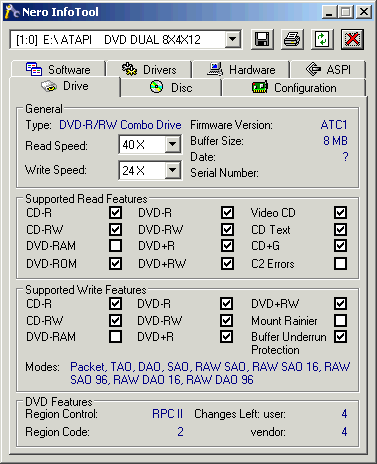
Task: Toggle the Video CD checkbox
Action: pos(340,212)
